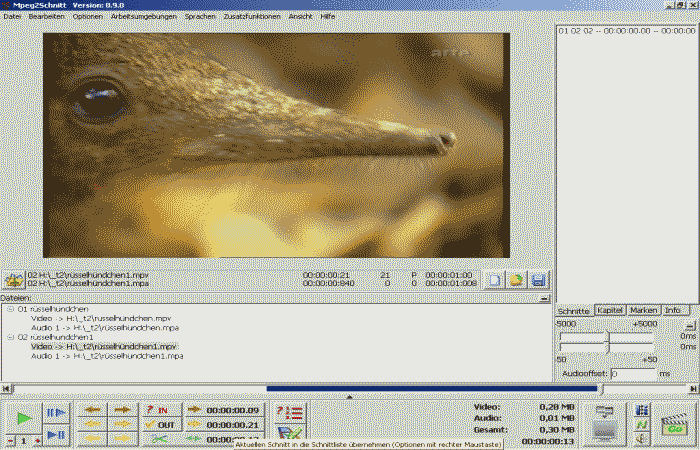Viewport: 700px width, 450px height.
Task: Set the cut IN point
Action: [x=157, y=410]
